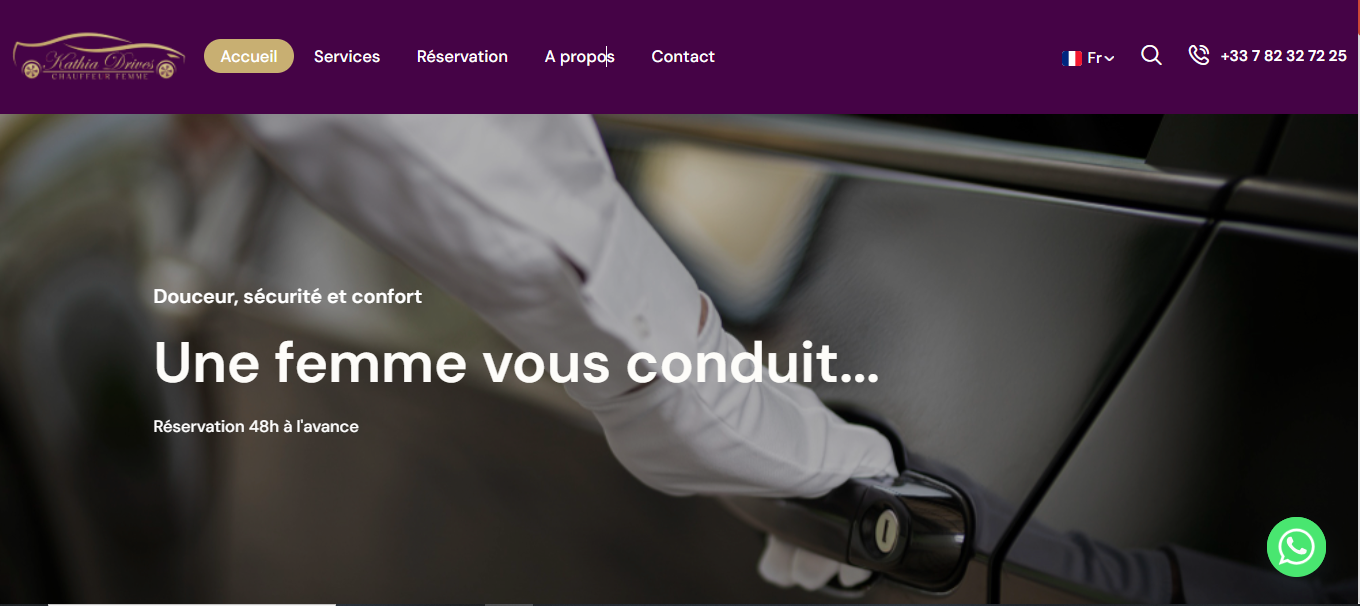Click the heading Une femme vous conduit
This screenshot has width=1360, height=606.
click(516, 362)
